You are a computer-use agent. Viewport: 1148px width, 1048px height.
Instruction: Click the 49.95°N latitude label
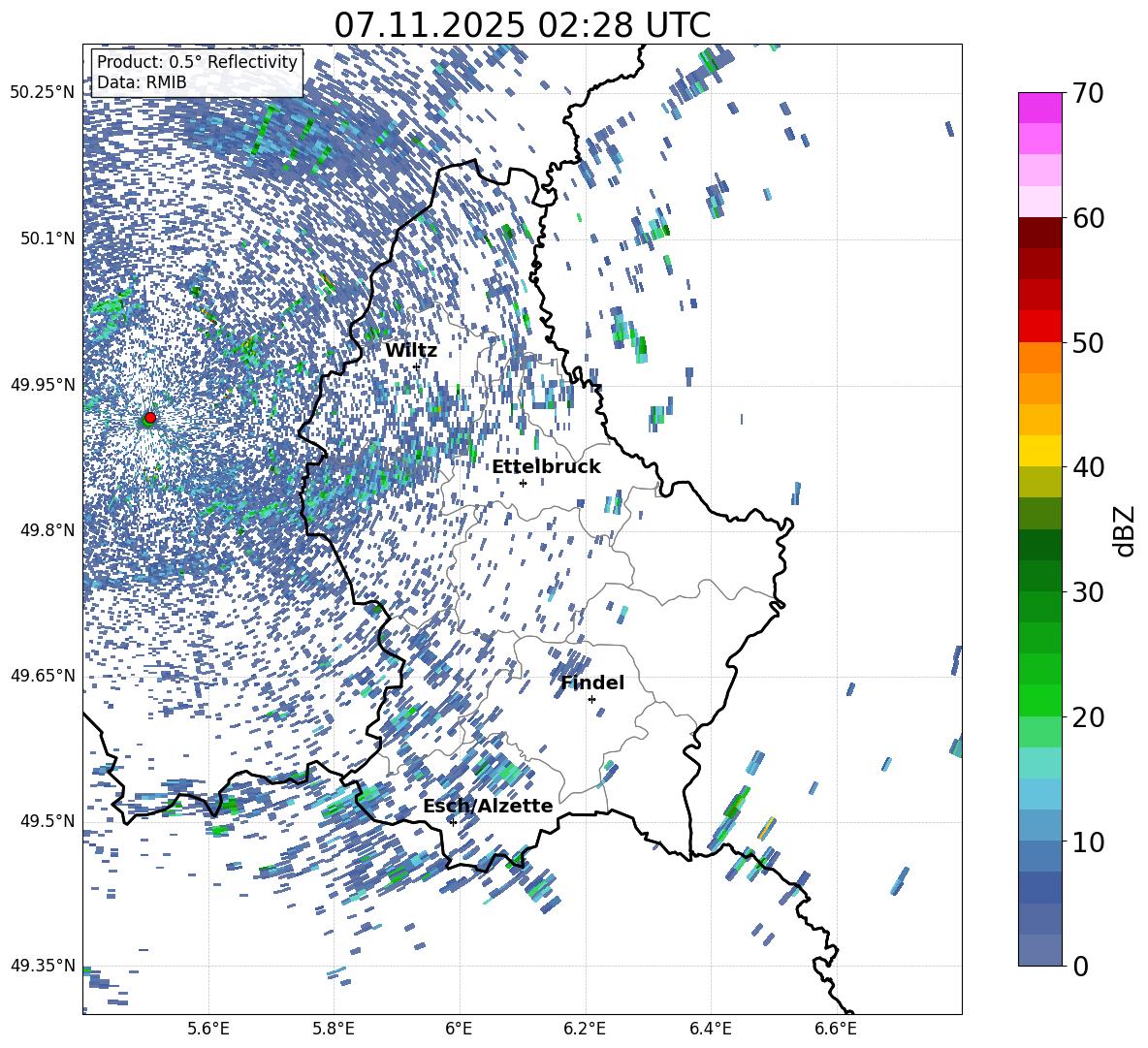43,385
